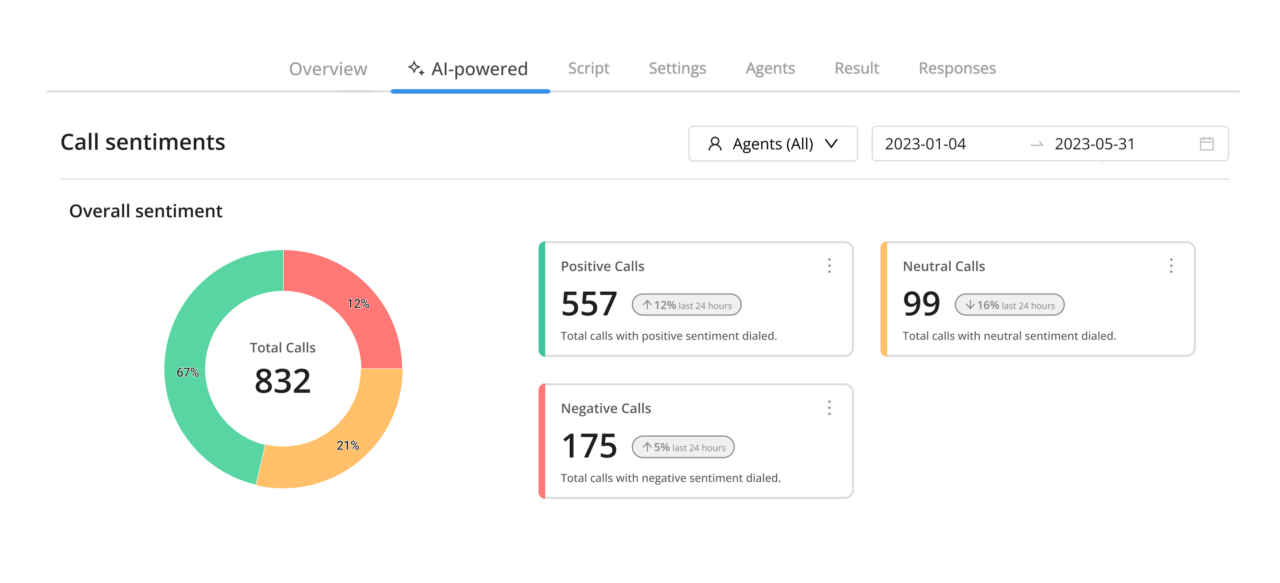Click the calendar icon in date picker
Viewport: 1280px width, 583px height.
[x=1207, y=143]
